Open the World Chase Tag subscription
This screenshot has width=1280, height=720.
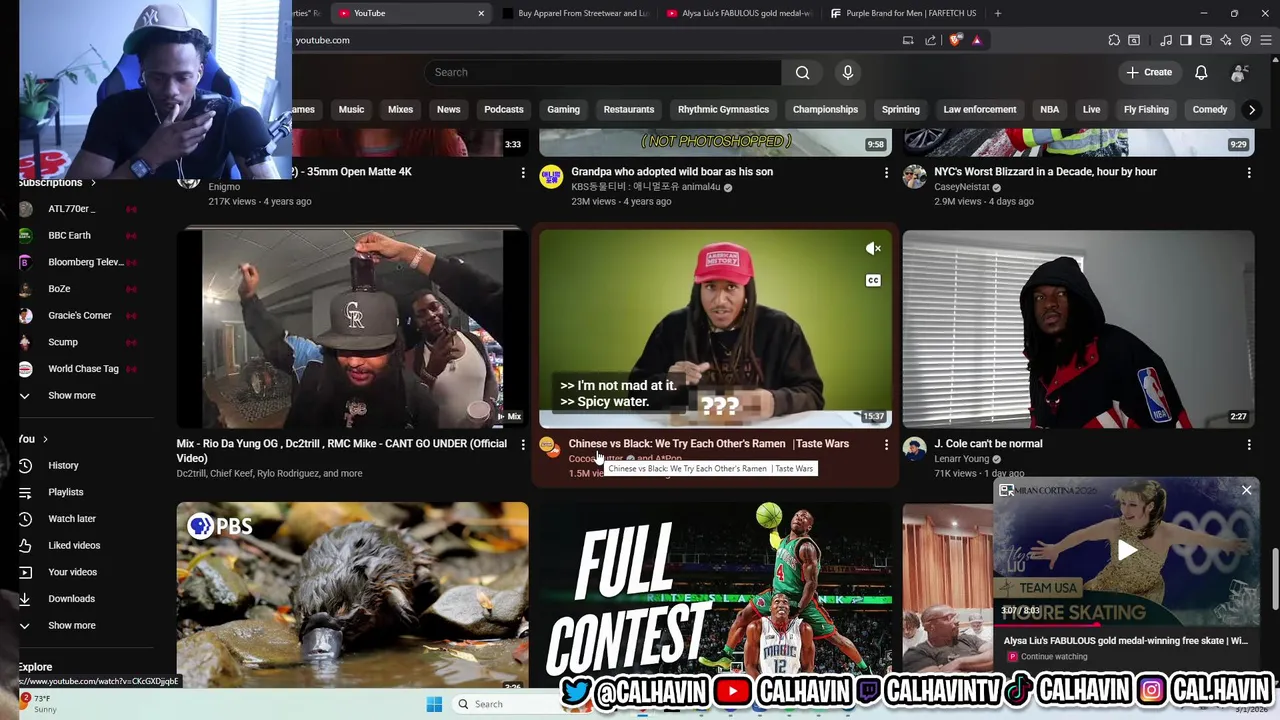click(x=83, y=369)
